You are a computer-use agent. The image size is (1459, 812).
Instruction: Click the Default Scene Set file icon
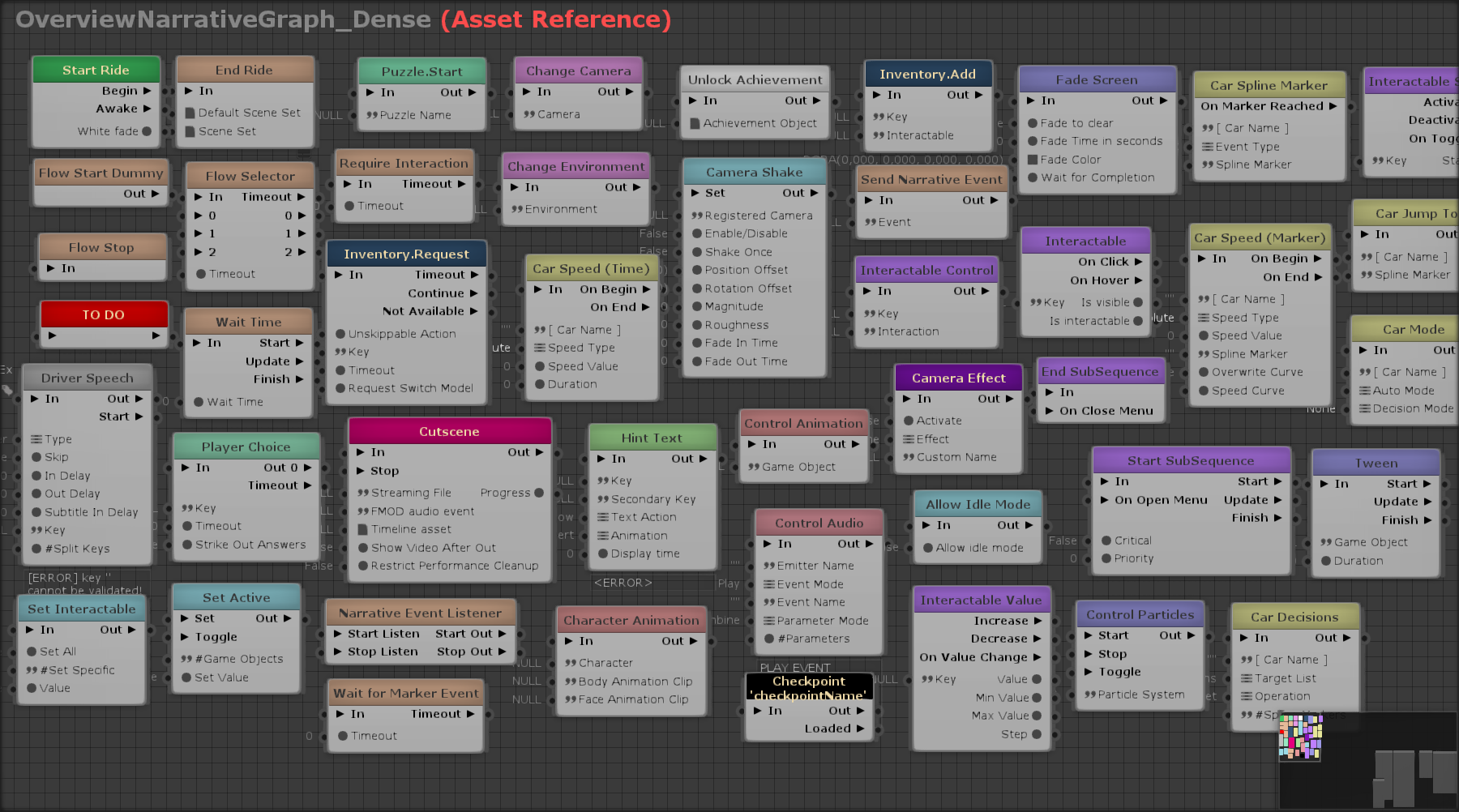[190, 113]
